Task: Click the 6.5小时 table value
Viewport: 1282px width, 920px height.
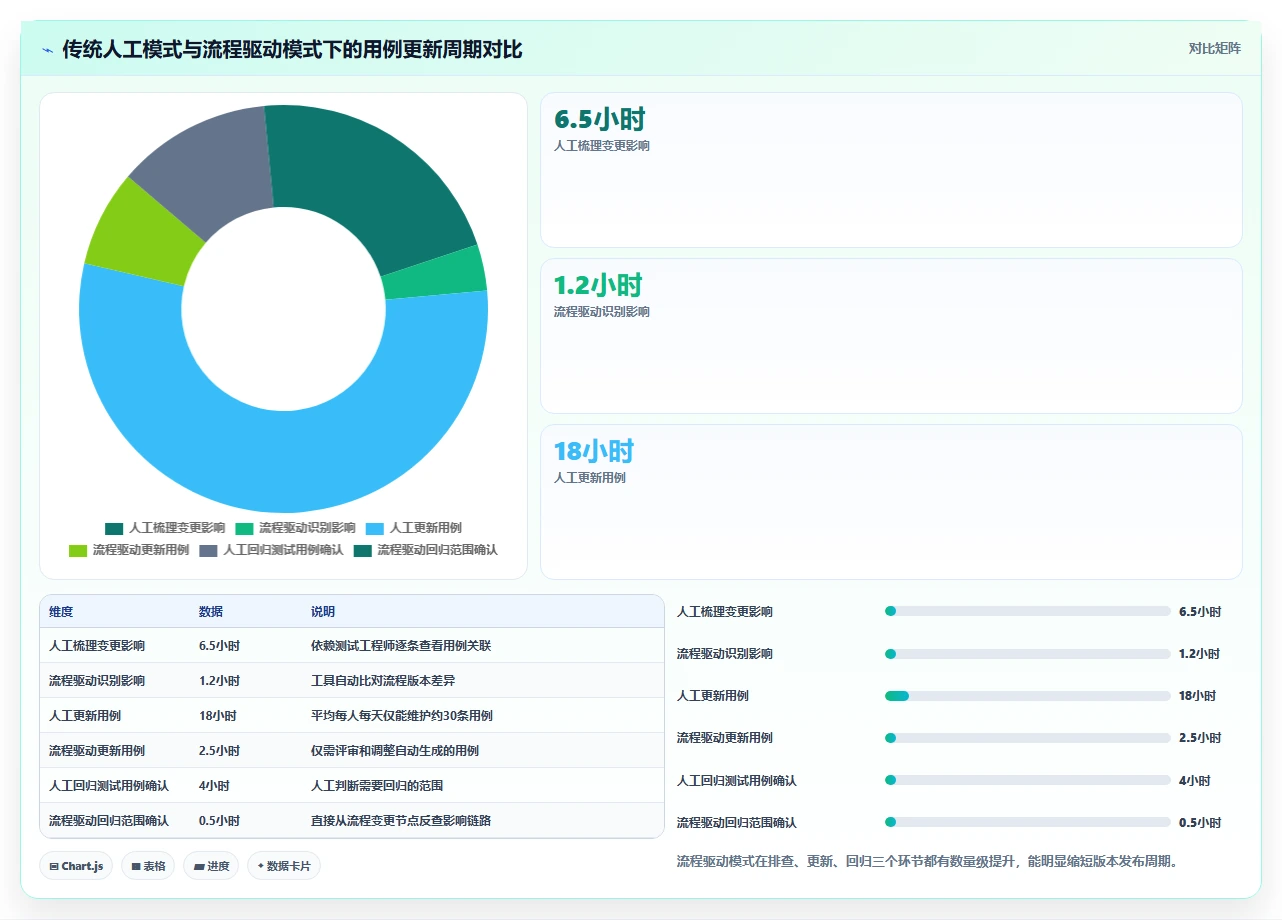Action: pyautogui.click(x=219, y=646)
